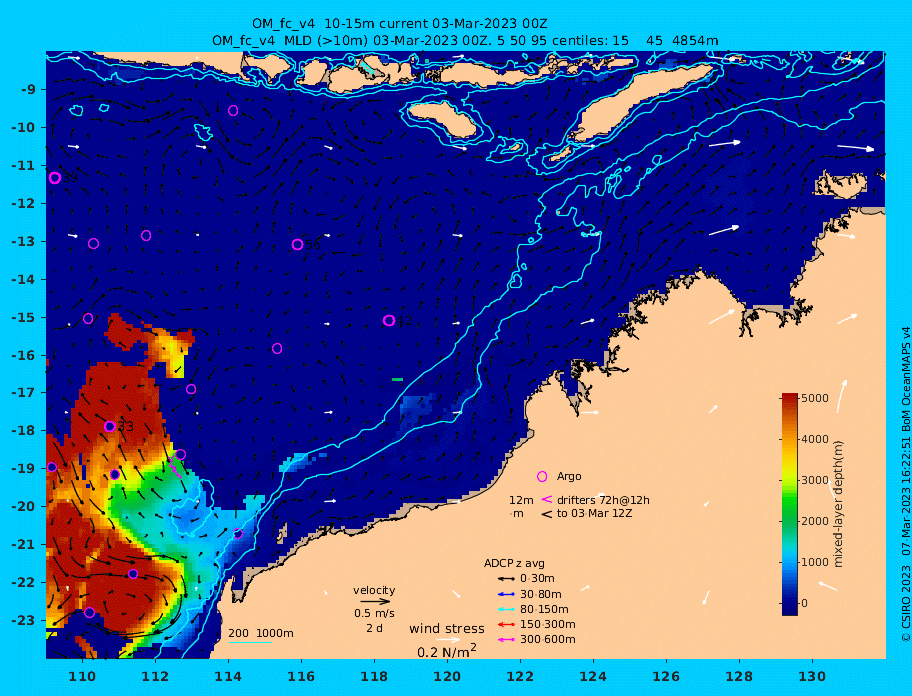Click the 'Argo' legend label

click(x=569, y=476)
